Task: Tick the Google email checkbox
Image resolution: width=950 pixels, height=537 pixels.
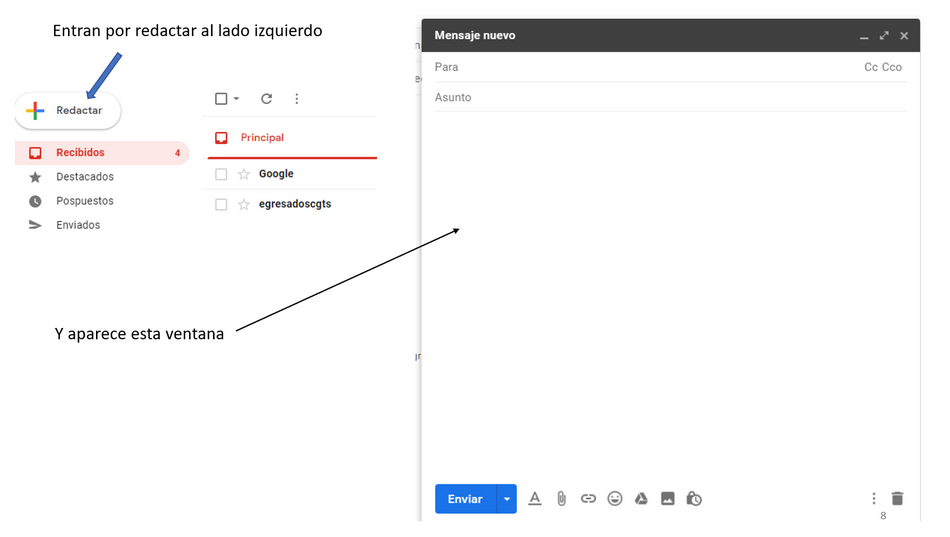Action: [x=222, y=174]
